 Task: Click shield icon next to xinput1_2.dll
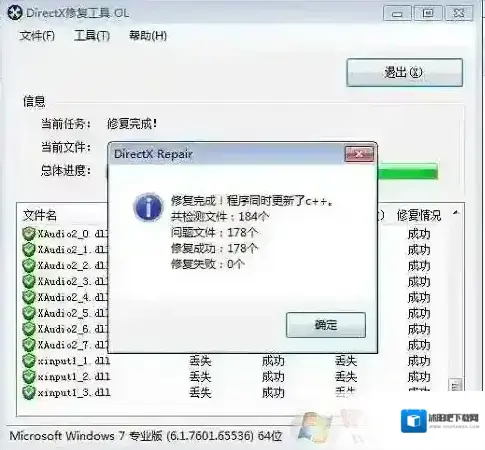click(x=29, y=376)
